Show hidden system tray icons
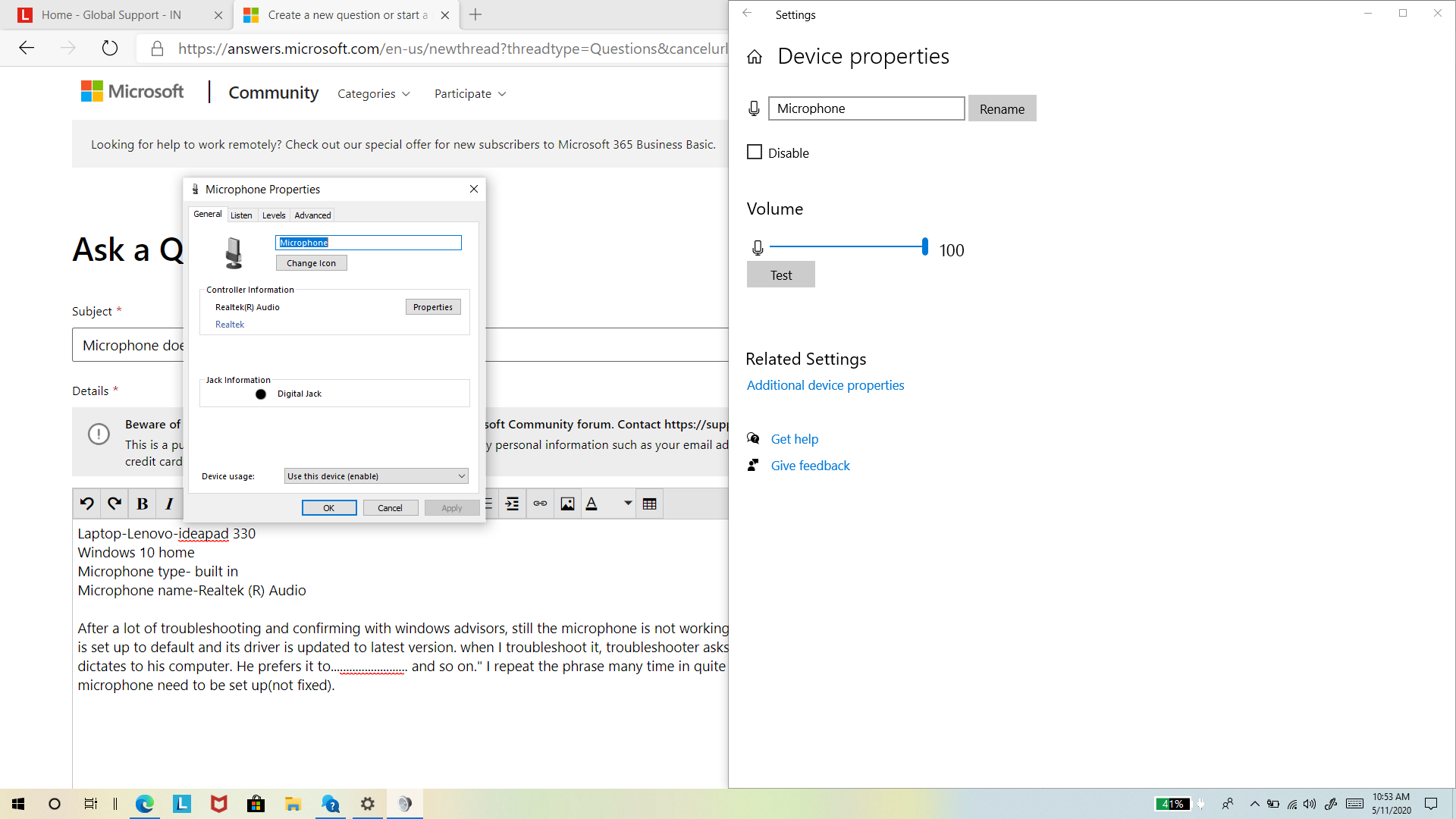This screenshot has height=819, width=1456. [1255, 804]
